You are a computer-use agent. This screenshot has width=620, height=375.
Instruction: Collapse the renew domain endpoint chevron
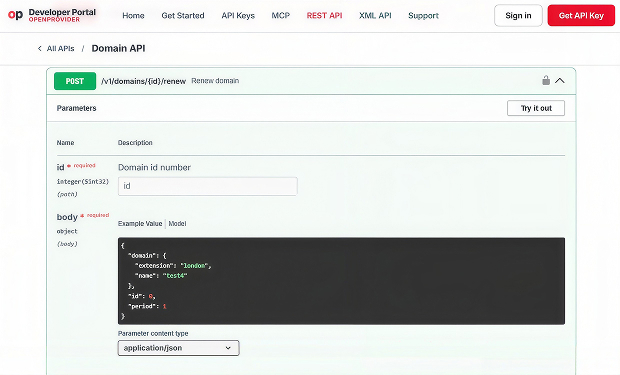(560, 81)
